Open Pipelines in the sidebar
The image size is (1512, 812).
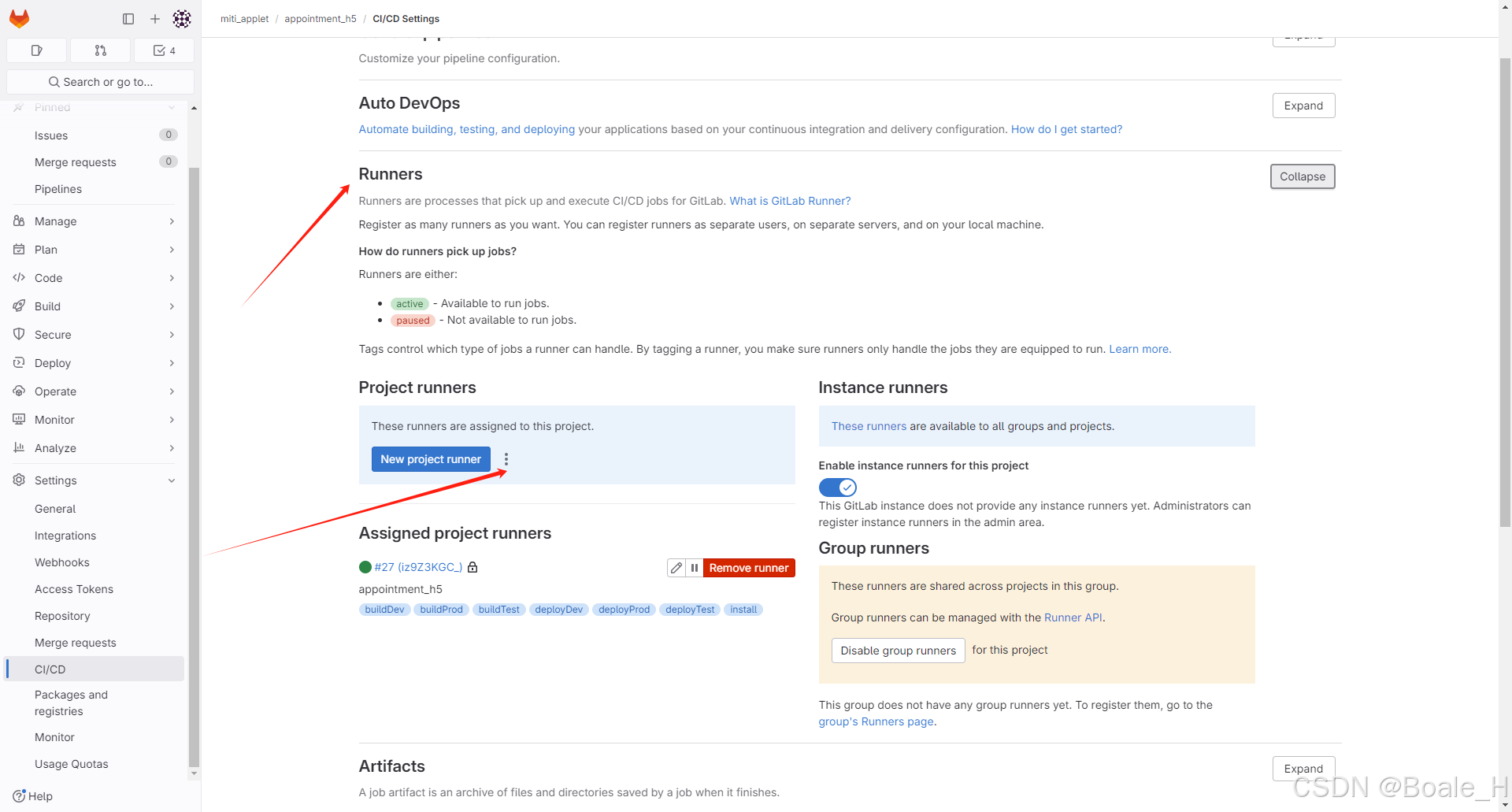(94, 189)
